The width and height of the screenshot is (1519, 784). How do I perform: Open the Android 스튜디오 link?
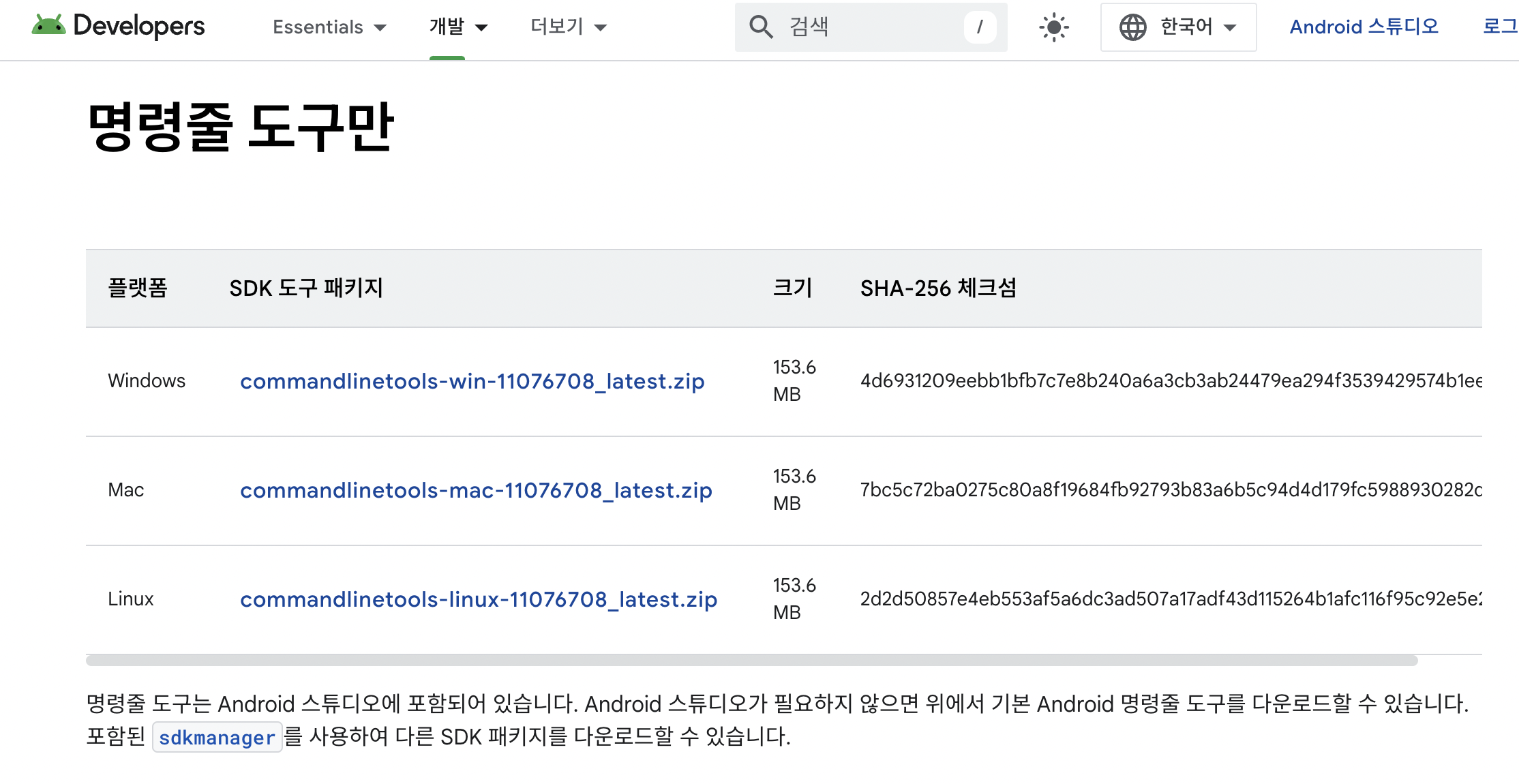tap(1364, 27)
